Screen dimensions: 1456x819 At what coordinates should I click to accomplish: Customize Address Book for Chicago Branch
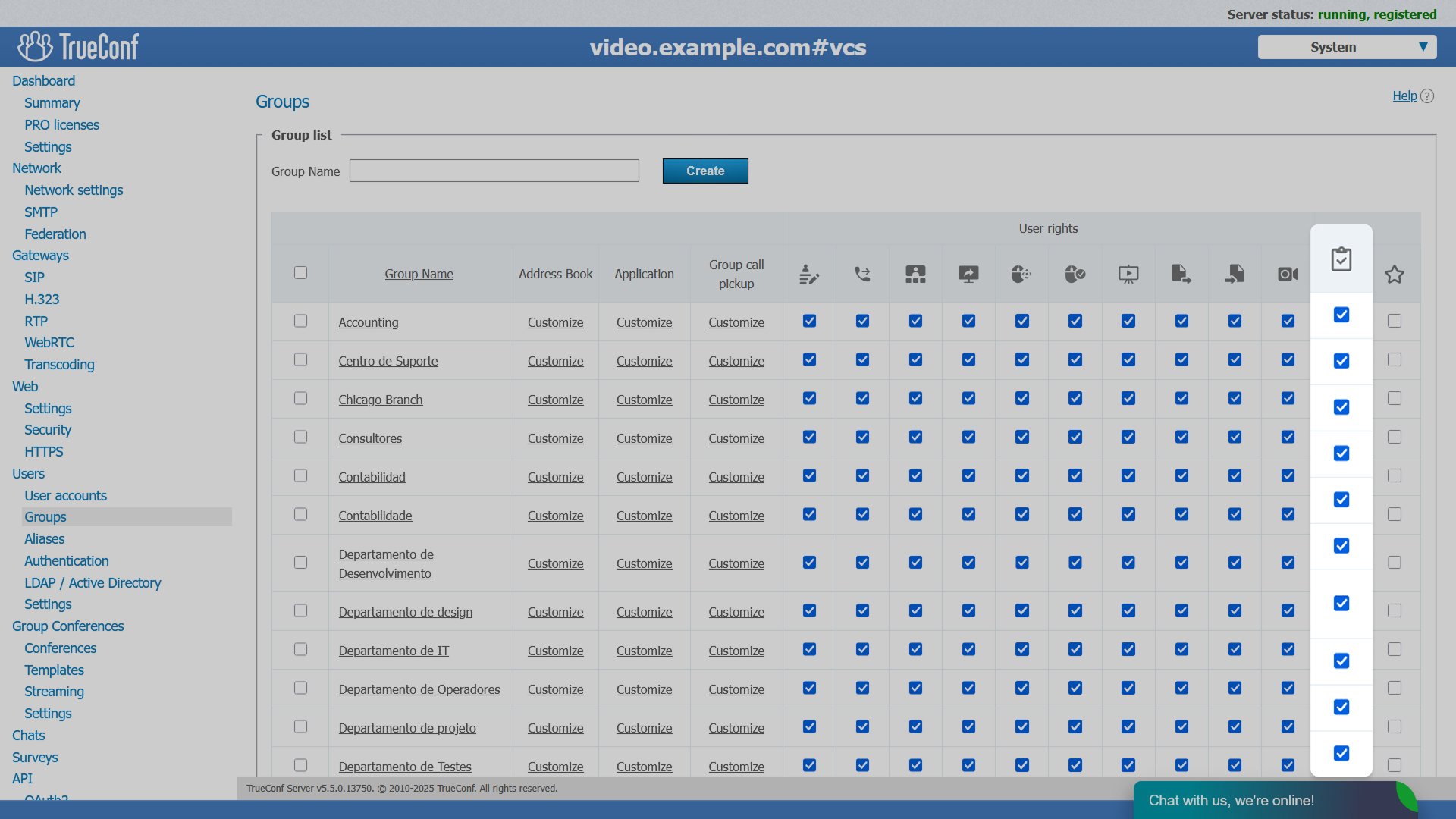pos(555,400)
